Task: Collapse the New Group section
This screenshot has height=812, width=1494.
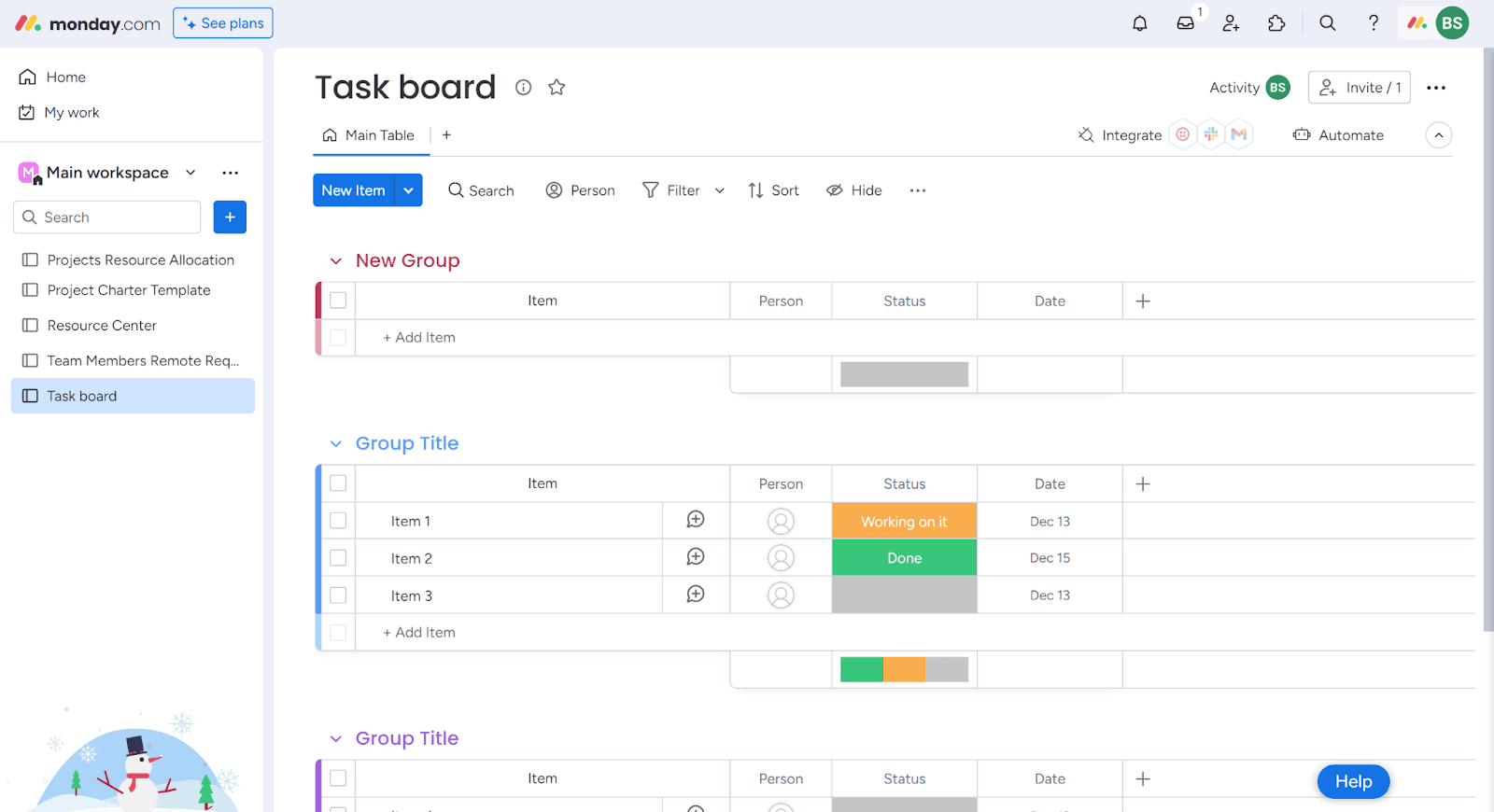Action: click(336, 261)
